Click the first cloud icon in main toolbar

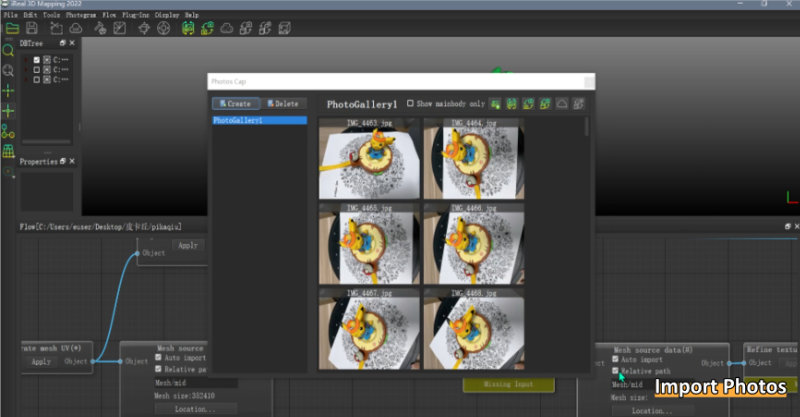(x=76, y=28)
